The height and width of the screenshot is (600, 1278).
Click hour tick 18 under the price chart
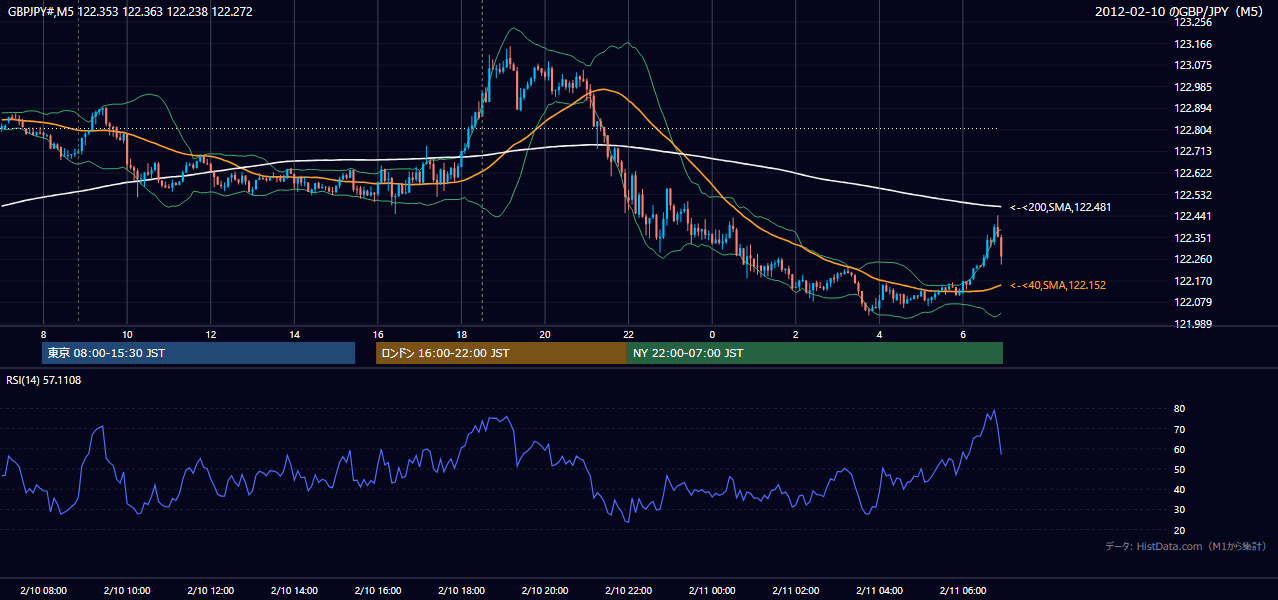click(x=461, y=334)
